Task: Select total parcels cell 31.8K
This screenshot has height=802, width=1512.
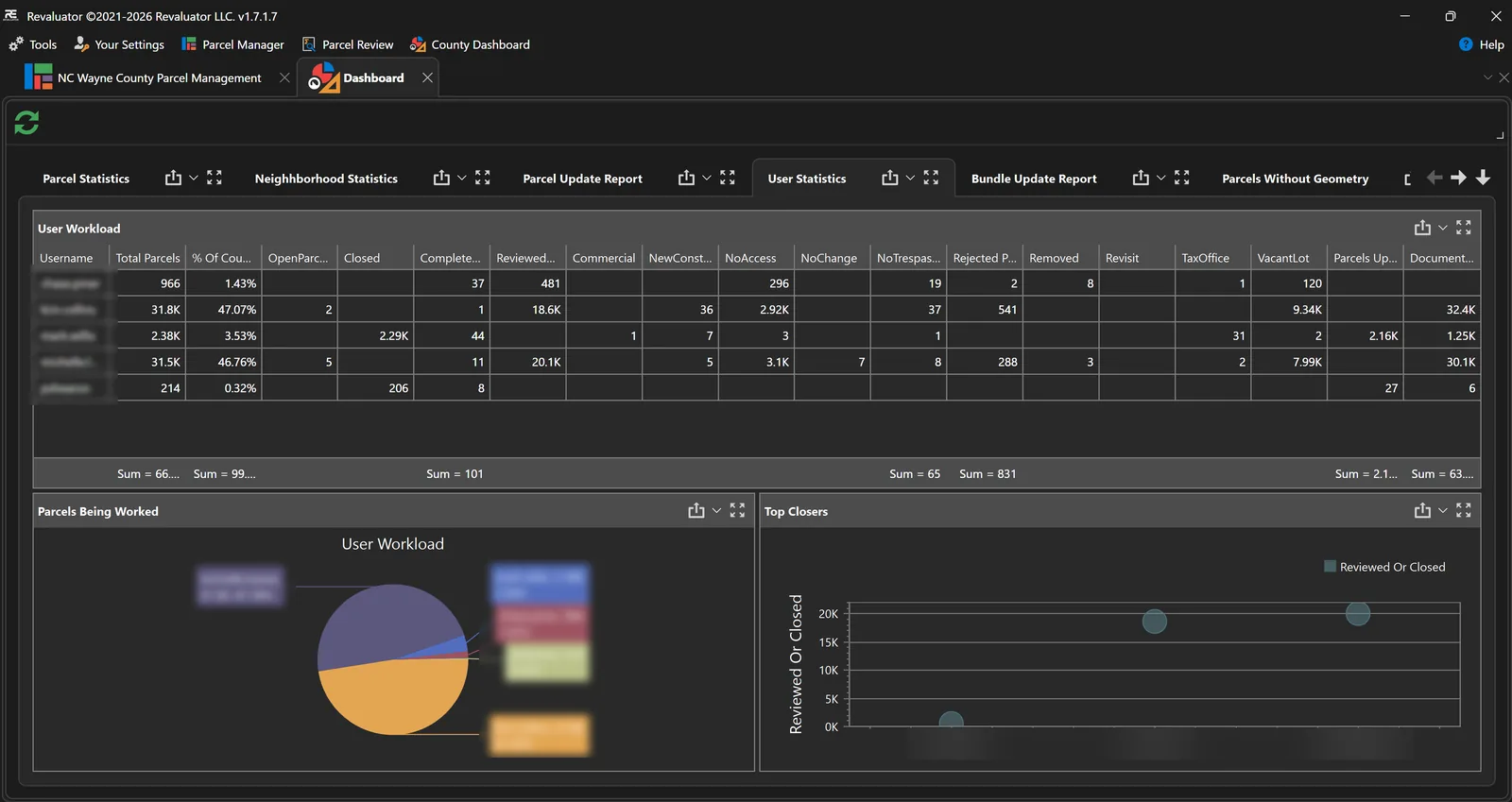Action: (147, 310)
